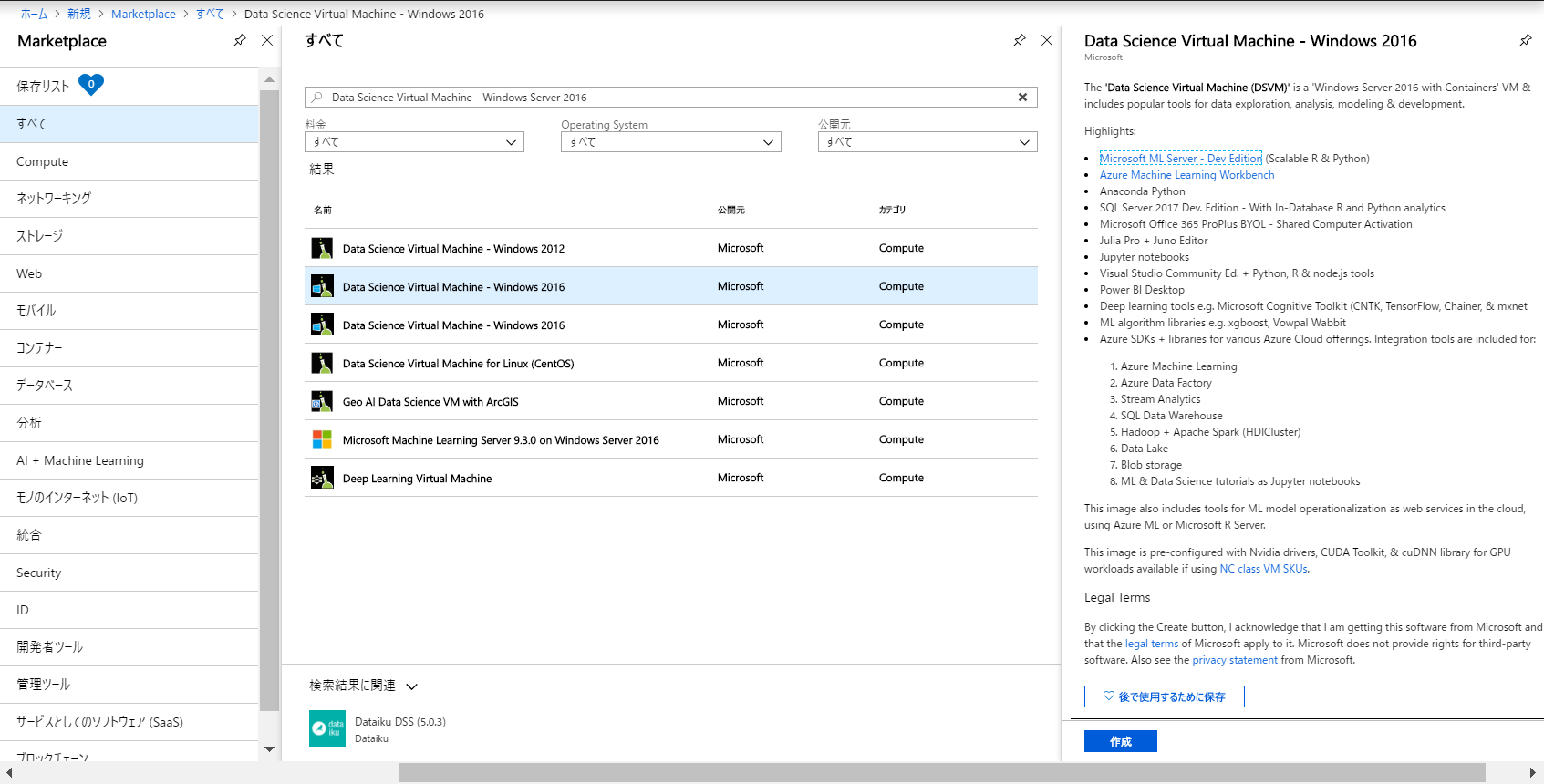Select the Web category
Image resolution: width=1544 pixels, height=784 pixels.
point(130,273)
